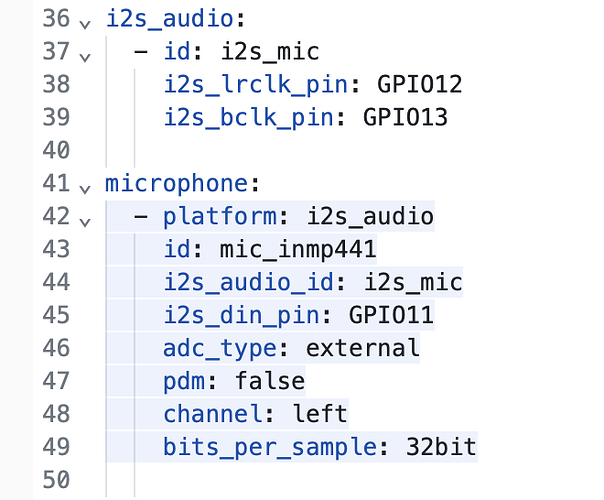
Task: Click the left channel value
Action: pos(320,414)
